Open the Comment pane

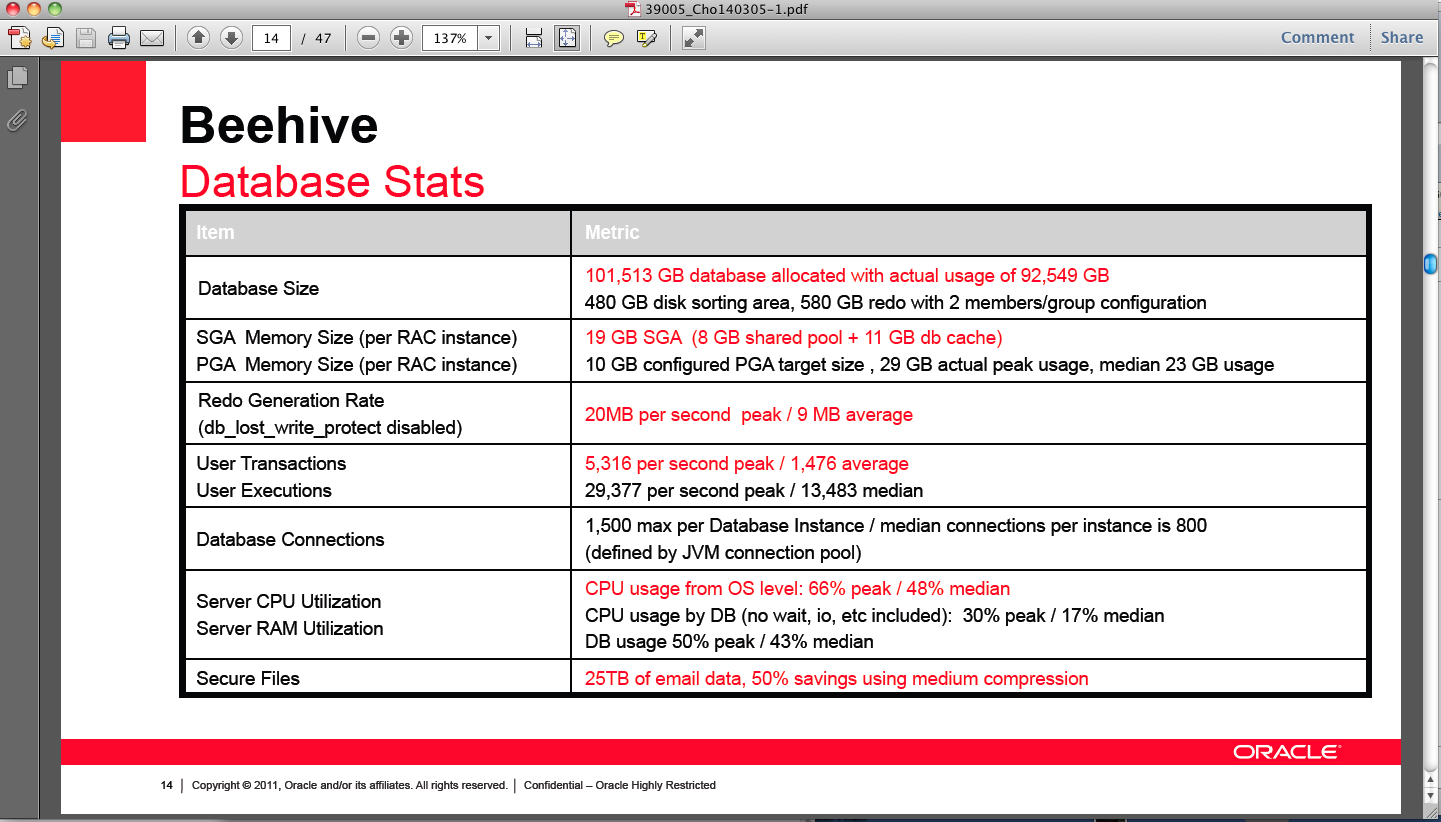pyautogui.click(x=1317, y=38)
